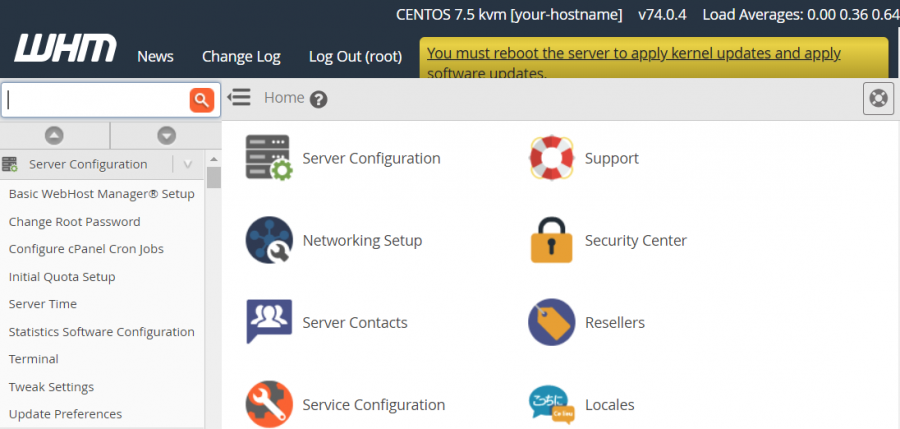Click the sidebar scrollbar thumb
The image size is (900, 429).
(x=214, y=177)
